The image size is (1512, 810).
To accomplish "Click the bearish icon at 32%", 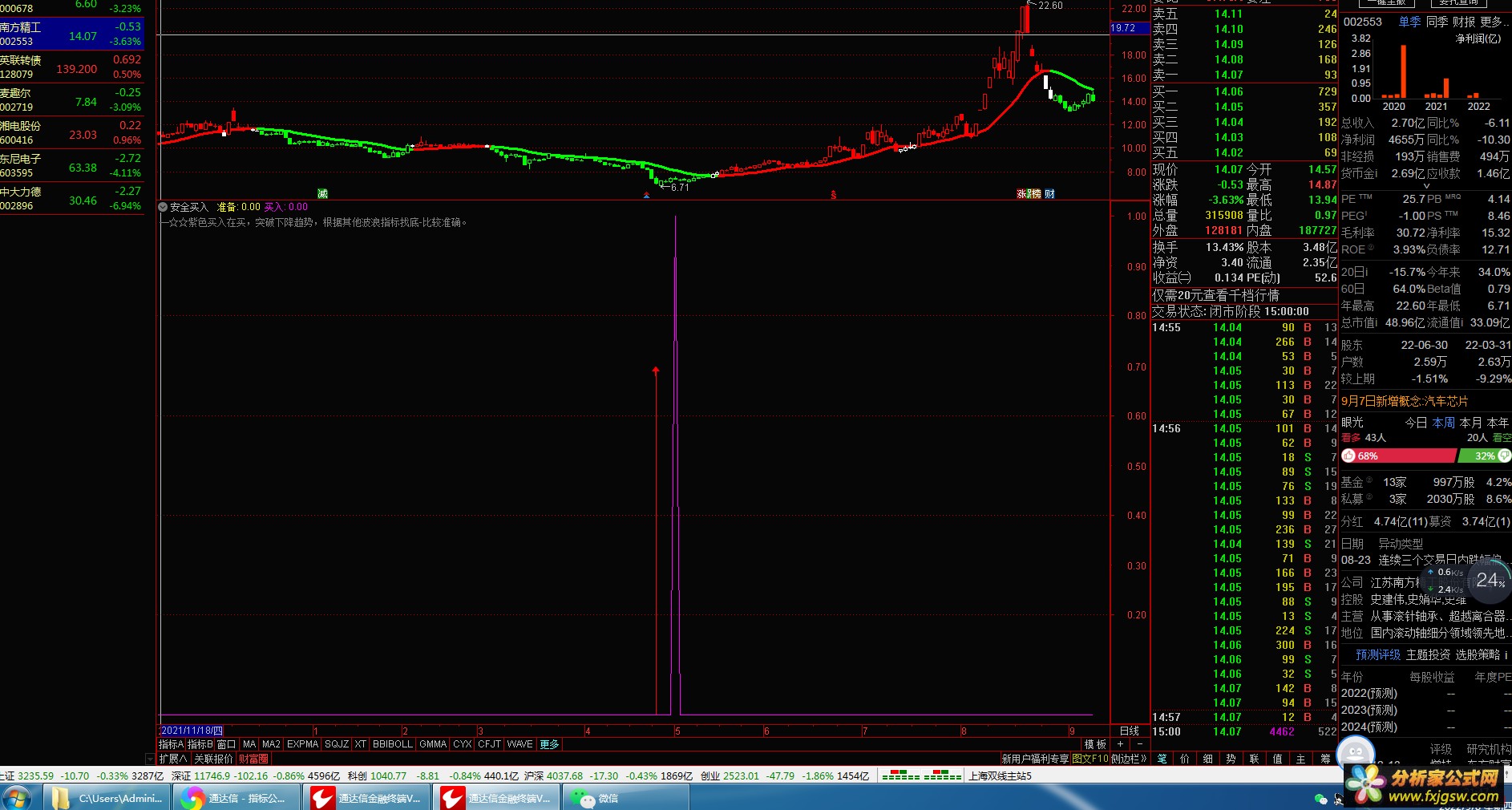I will (x=1505, y=456).
